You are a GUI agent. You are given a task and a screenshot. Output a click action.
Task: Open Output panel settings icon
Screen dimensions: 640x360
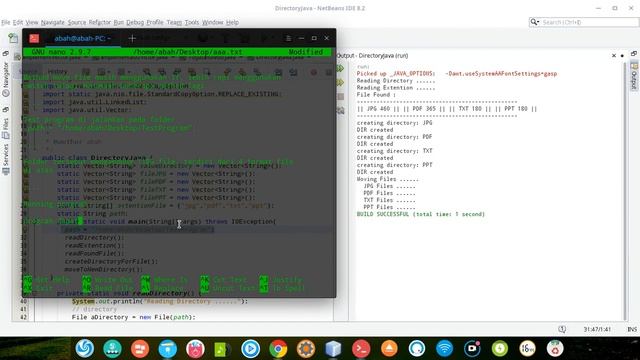point(340,111)
